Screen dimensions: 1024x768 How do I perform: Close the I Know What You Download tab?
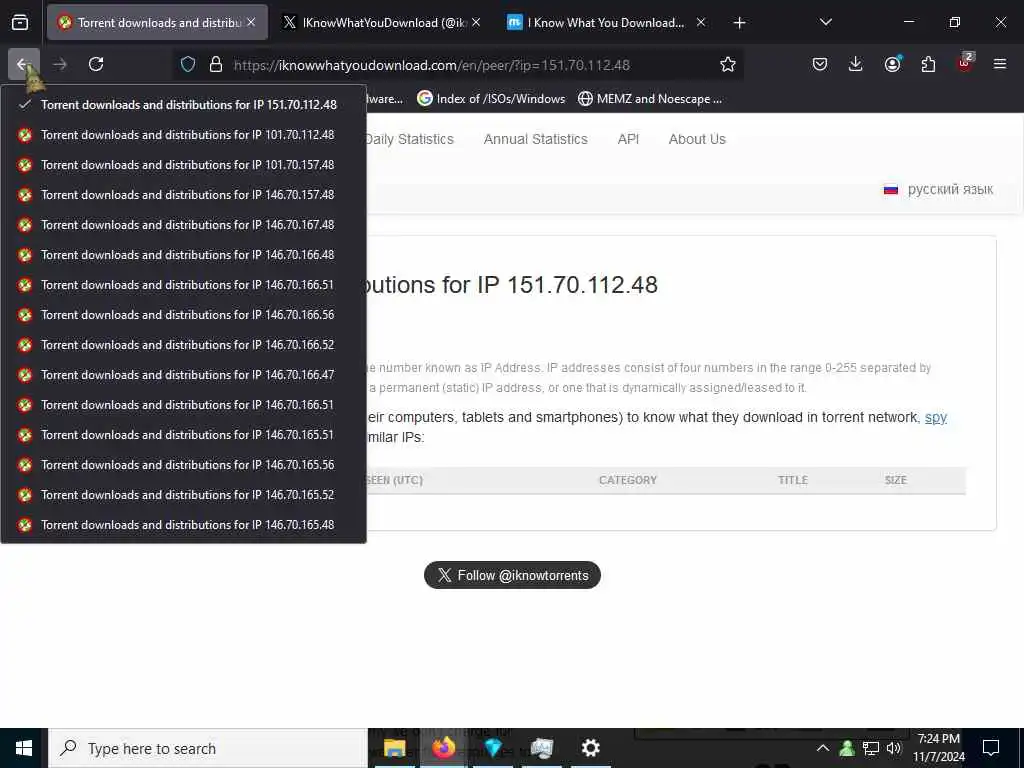pyautogui.click(x=701, y=22)
